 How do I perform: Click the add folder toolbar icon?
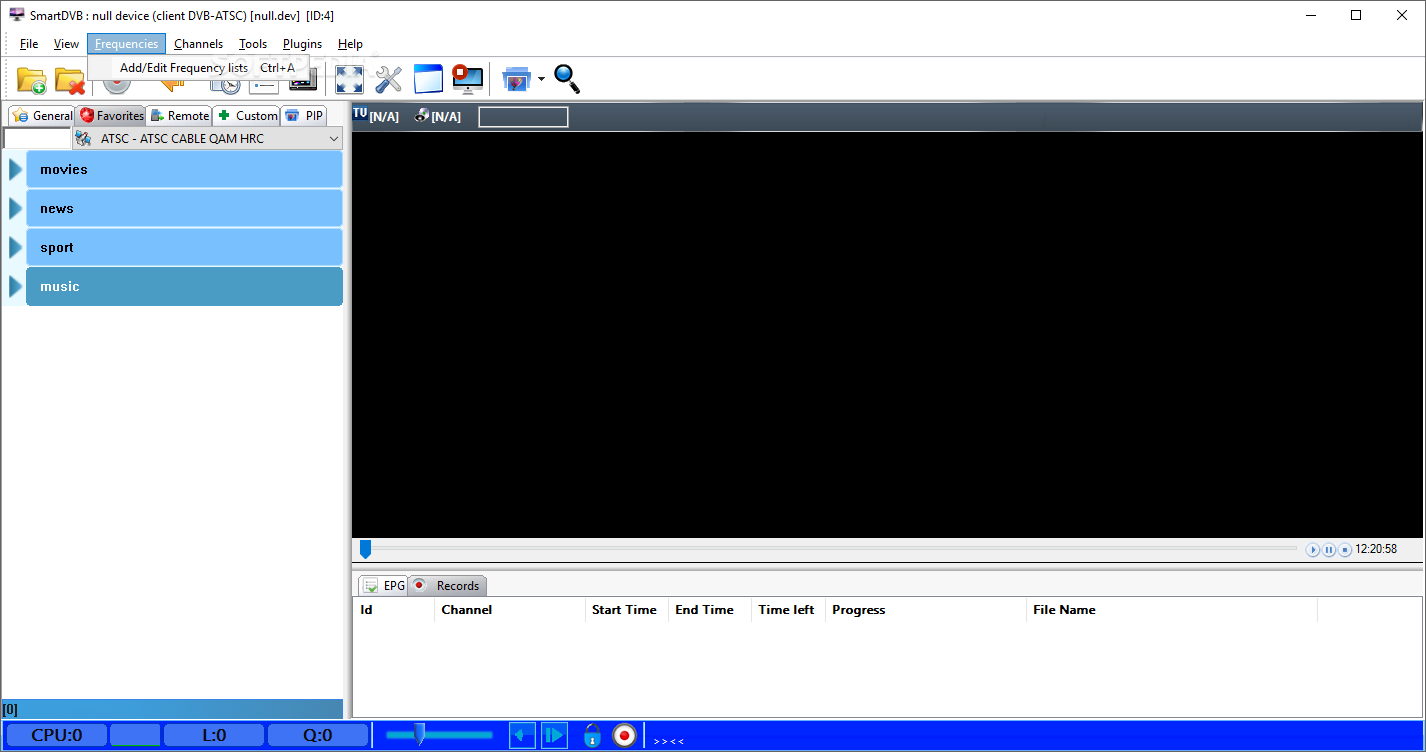point(32,79)
